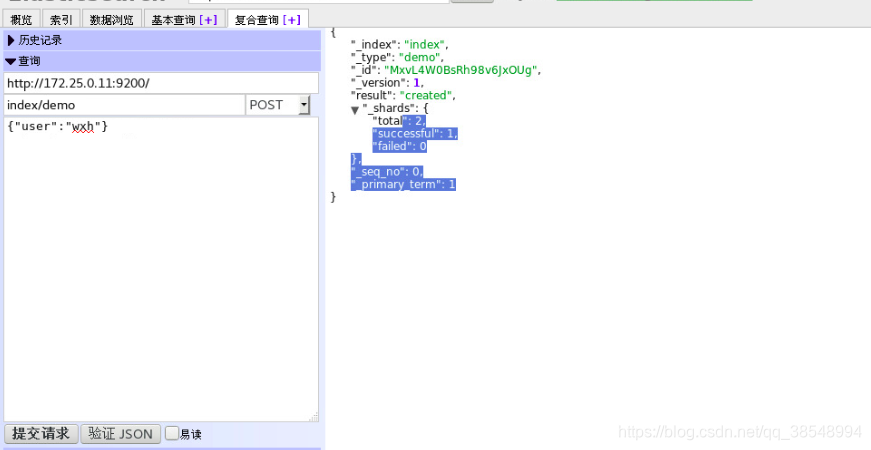871x450 pixels.
Task: Submit the request with 提交请求
Action: [x=41, y=433]
